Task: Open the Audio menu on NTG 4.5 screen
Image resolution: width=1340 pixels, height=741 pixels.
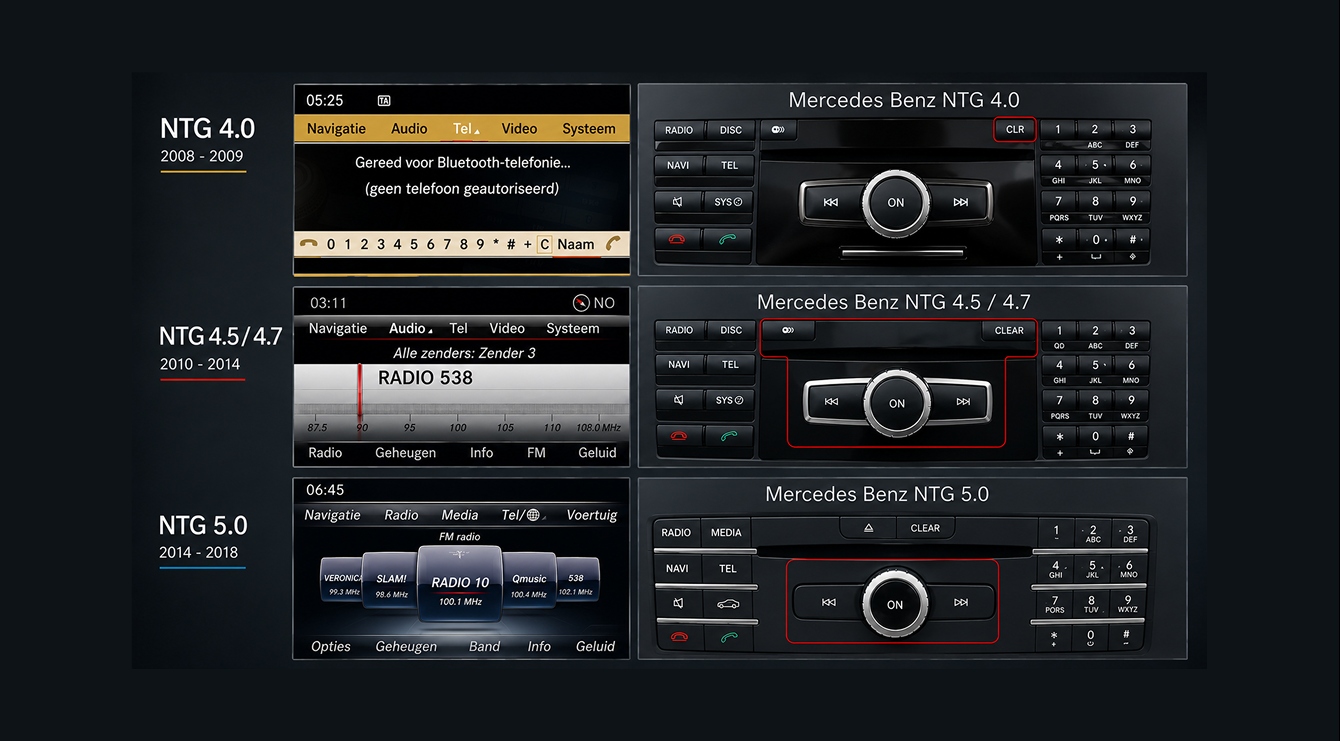Action: tap(410, 328)
